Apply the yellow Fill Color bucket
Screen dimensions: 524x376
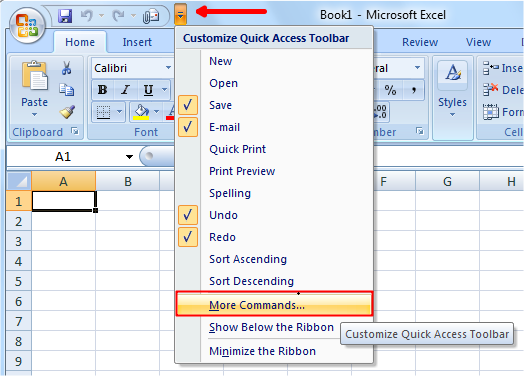pyautogui.click(x=141, y=112)
